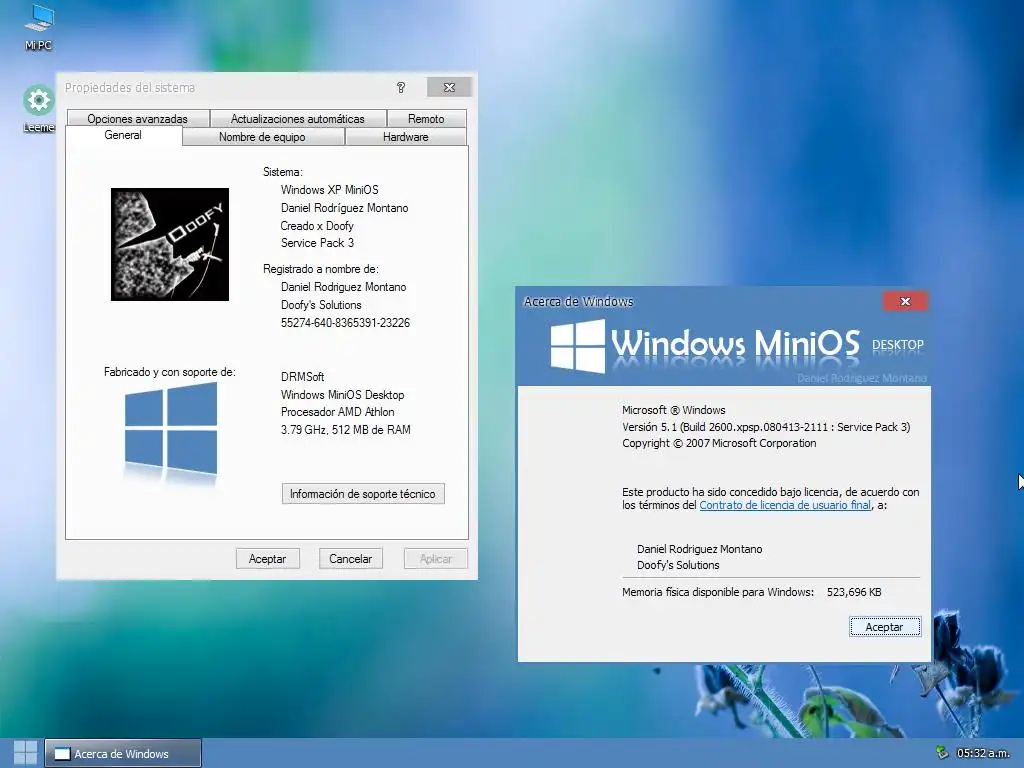The height and width of the screenshot is (768, 1024).
Task: Click the greyed Aplicar button
Action: click(x=436, y=559)
